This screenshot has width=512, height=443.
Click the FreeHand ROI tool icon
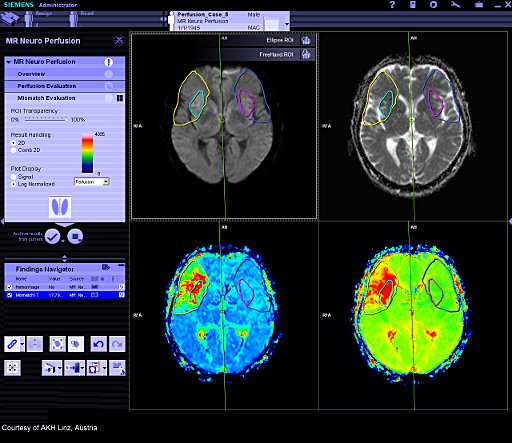pyautogui.click(x=306, y=54)
